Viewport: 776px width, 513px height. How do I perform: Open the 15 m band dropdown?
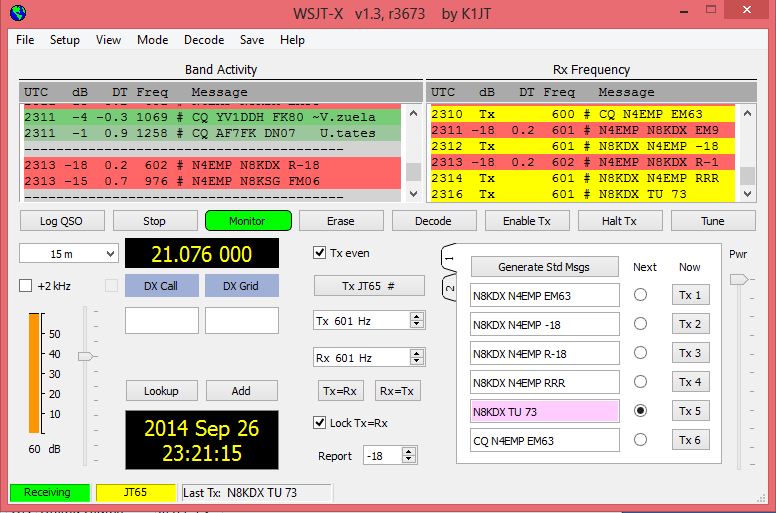(x=68, y=254)
